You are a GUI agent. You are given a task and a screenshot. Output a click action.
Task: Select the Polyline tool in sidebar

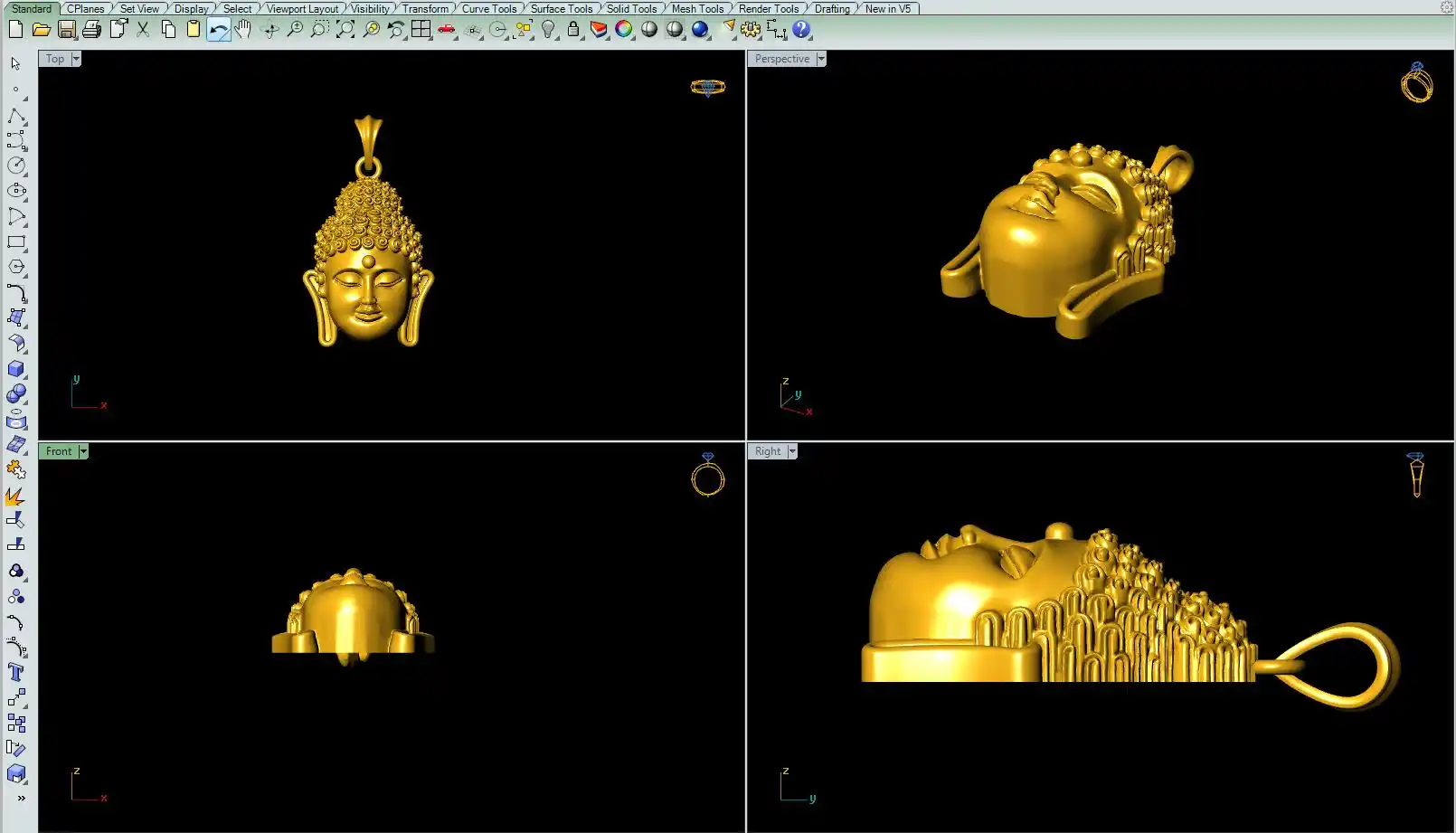(x=16, y=117)
